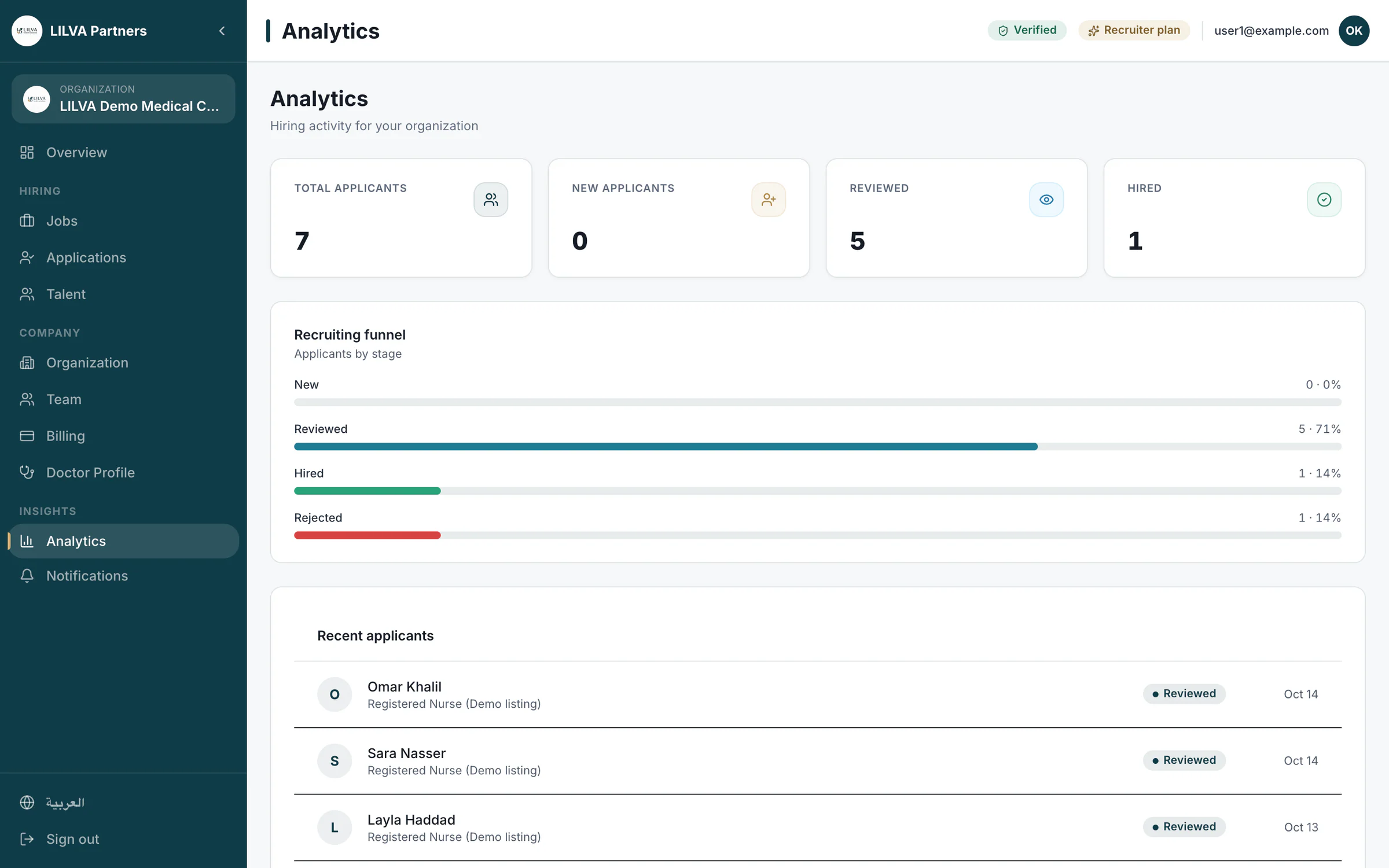Open Sara Nasser applicant row
This screenshot has height=868, width=1389.
[x=817, y=761]
